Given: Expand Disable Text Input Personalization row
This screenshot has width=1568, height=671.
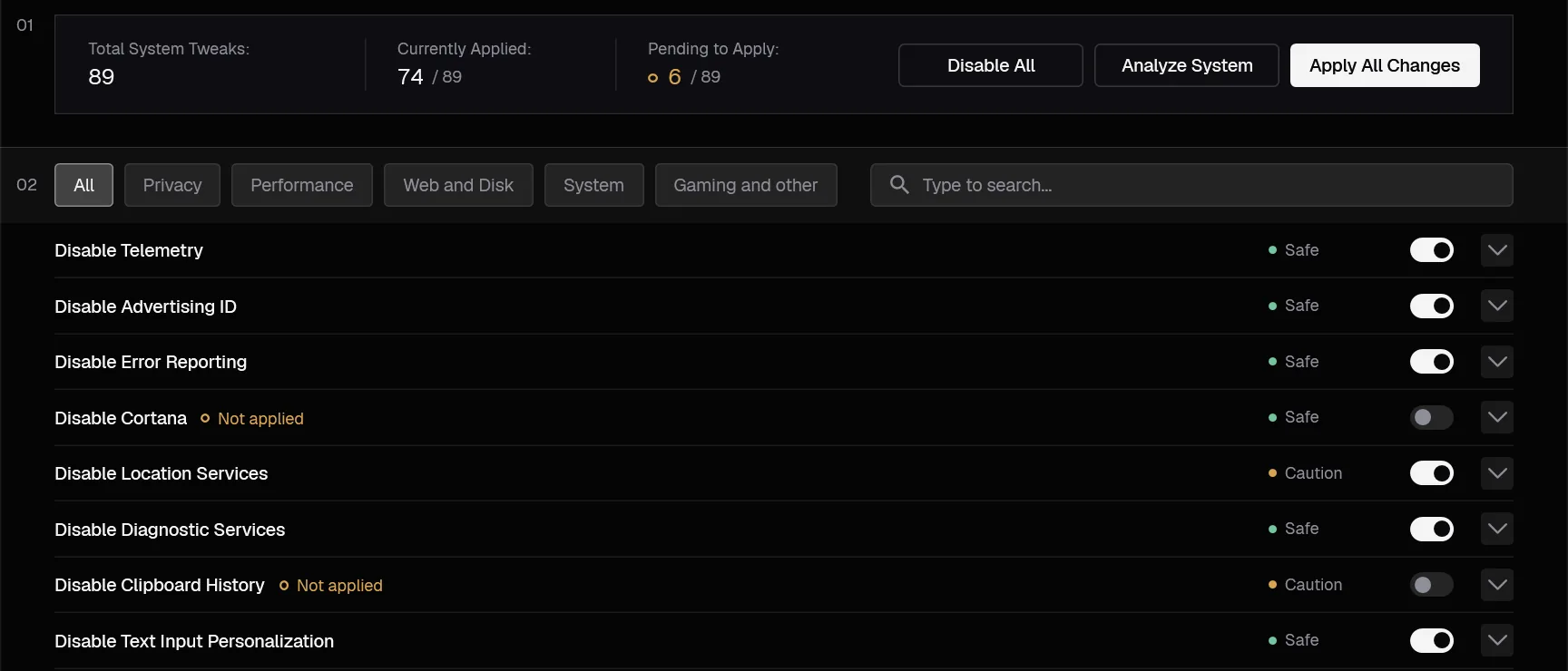Looking at the screenshot, I should (x=1497, y=640).
